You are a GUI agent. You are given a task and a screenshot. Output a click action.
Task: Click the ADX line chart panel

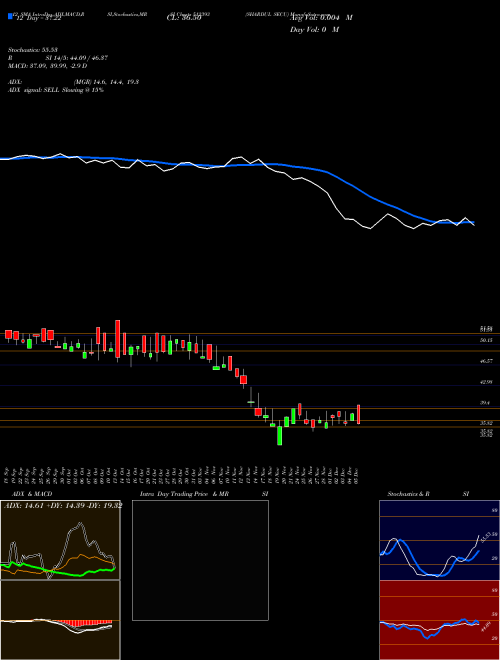[60, 540]
